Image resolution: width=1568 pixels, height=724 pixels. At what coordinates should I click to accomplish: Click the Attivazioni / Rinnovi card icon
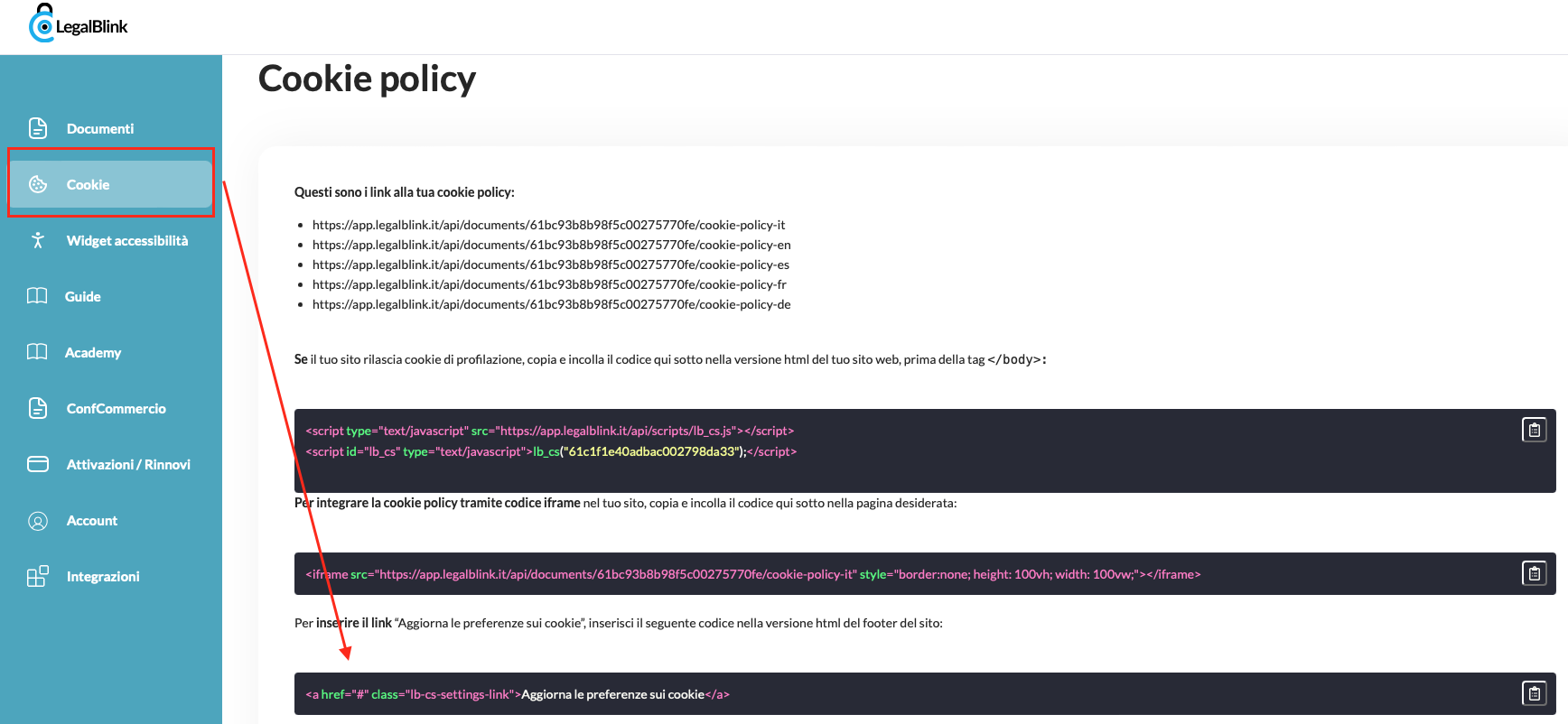[x=38, y=464]
